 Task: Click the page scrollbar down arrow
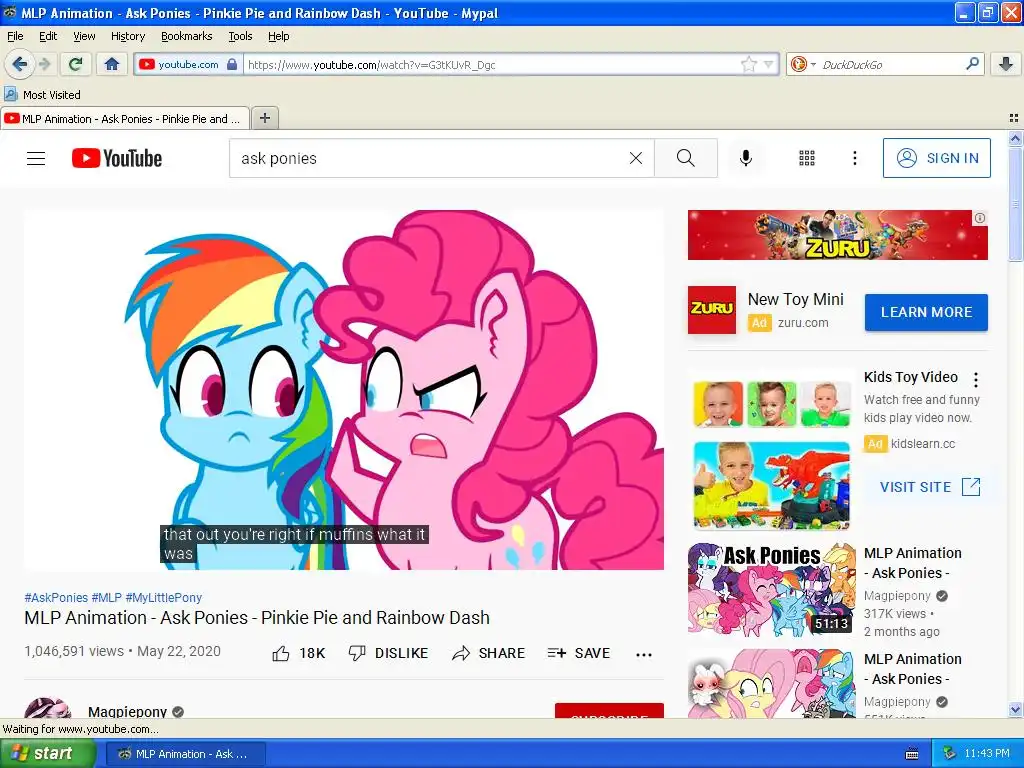coord(1015,709)
